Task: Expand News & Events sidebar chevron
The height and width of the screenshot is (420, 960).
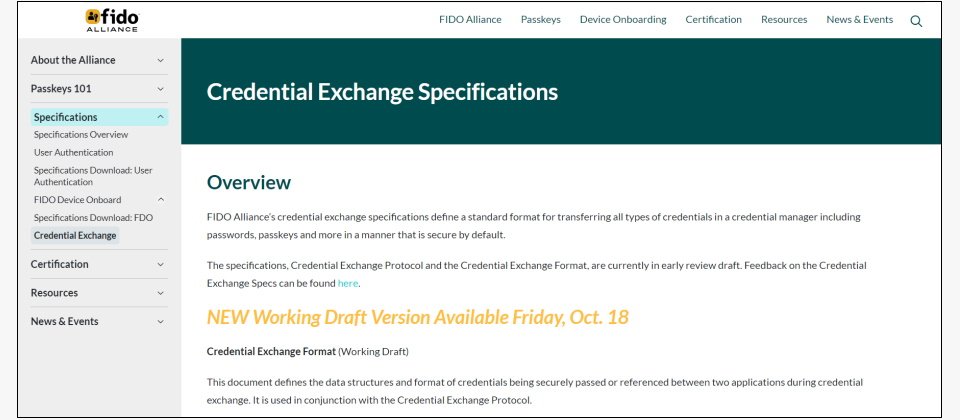Action: pos(160,321)
